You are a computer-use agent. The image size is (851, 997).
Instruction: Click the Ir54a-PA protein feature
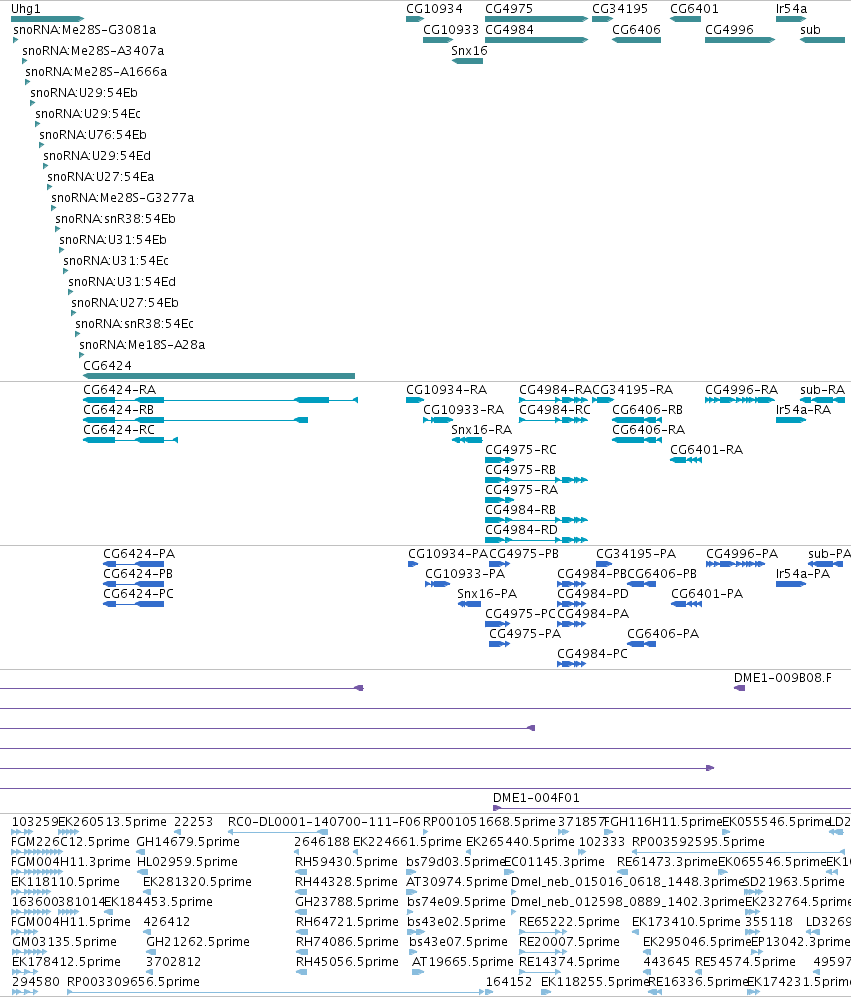pyautogui.click(x=791, y=584)
